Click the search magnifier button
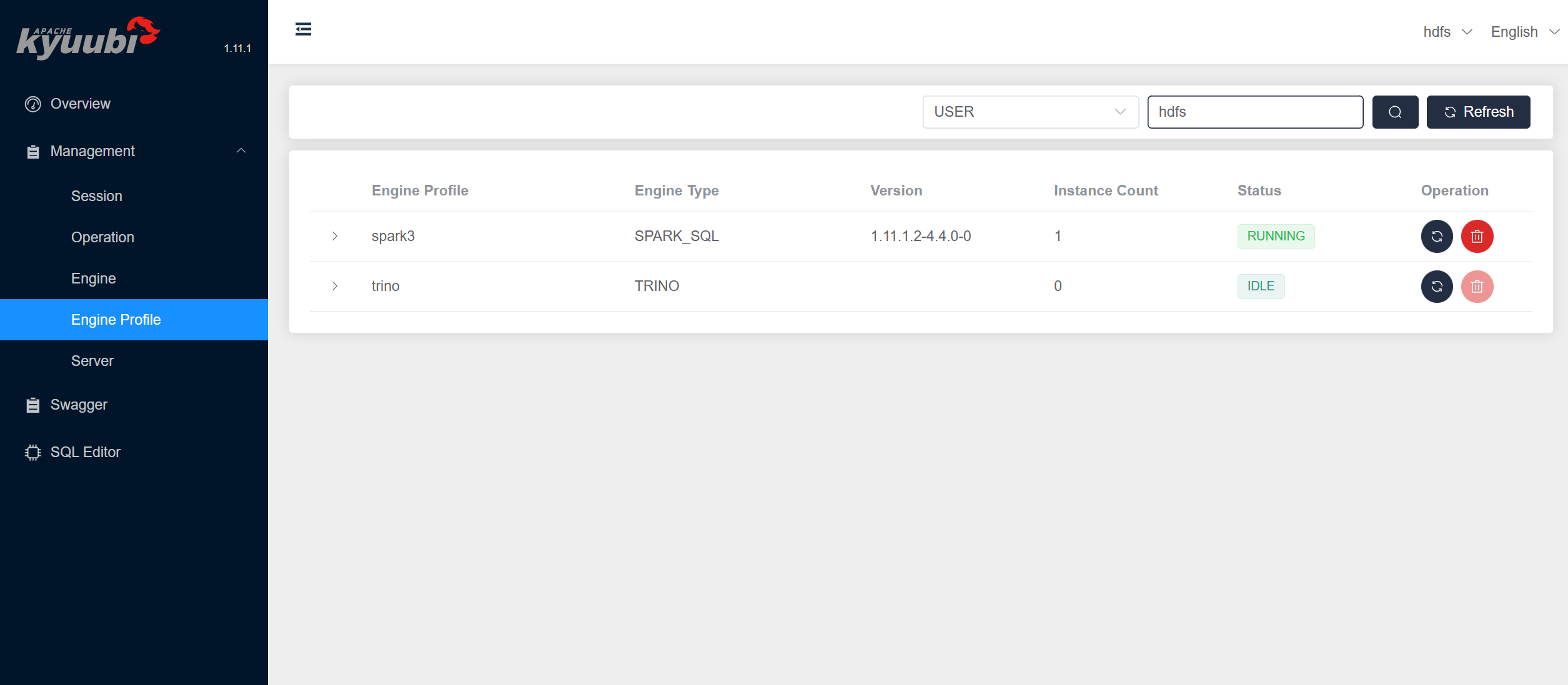 pos(1395,112)
